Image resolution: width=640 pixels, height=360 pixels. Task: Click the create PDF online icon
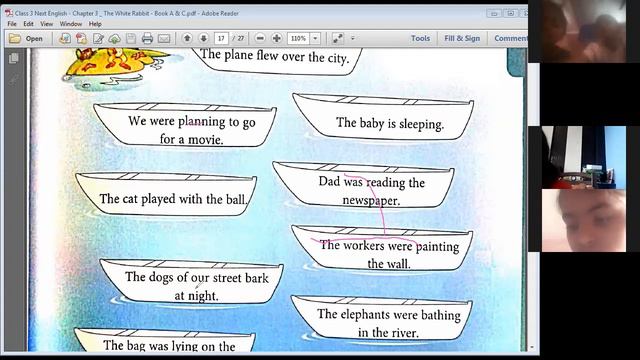(82, 39)
